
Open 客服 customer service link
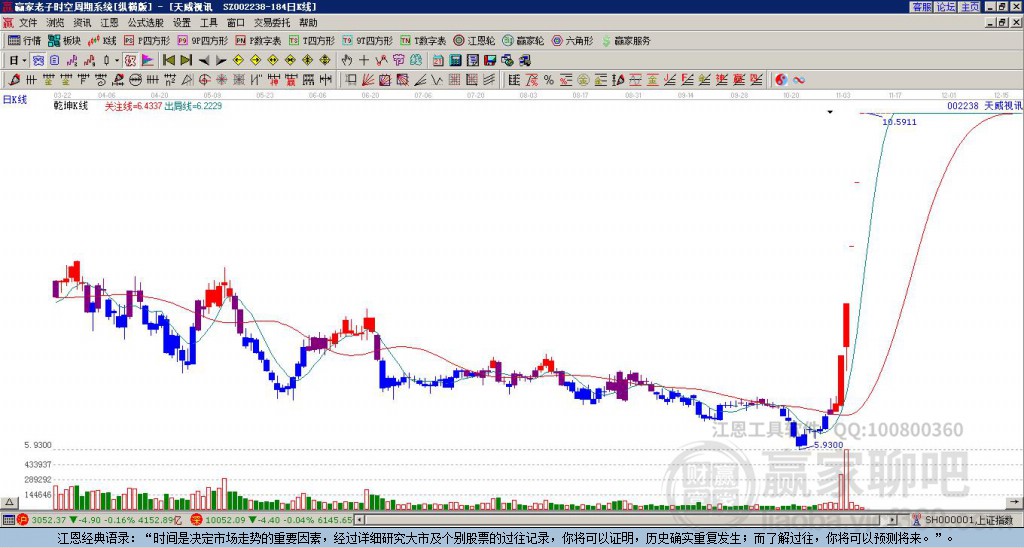coord(921,7)
